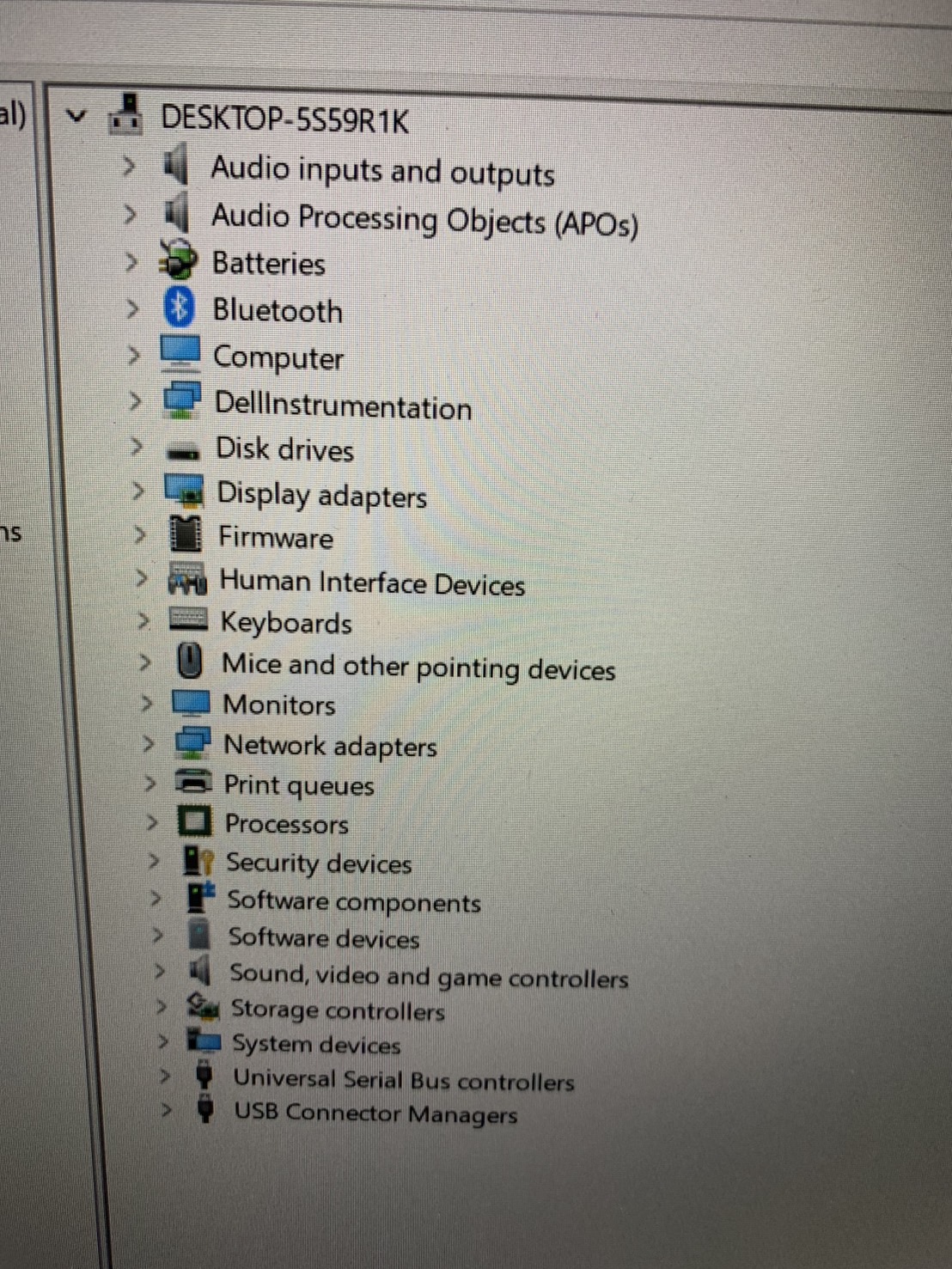Select the Batteries label
Screen dimensions: 952x1269
click(x=269, y=263)
